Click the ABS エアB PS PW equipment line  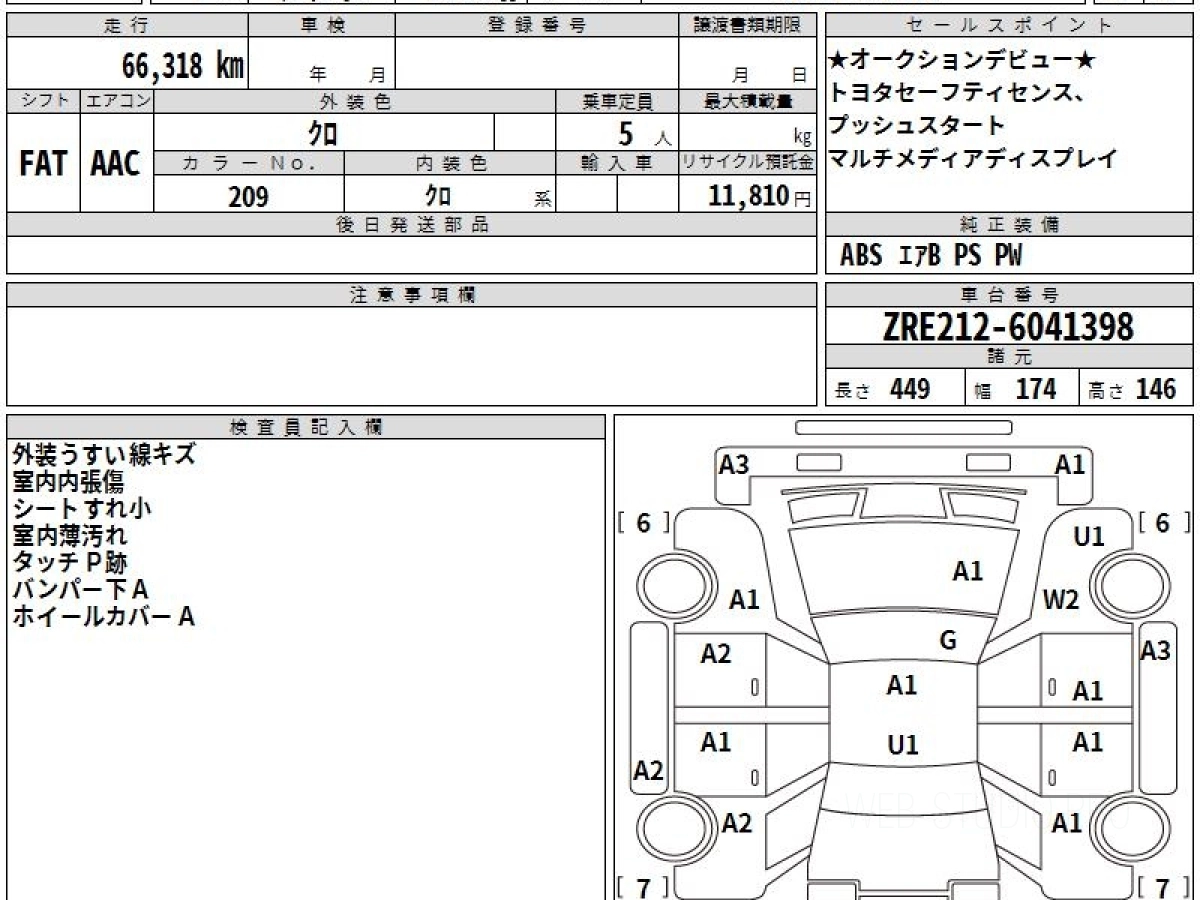click(931, 256)
